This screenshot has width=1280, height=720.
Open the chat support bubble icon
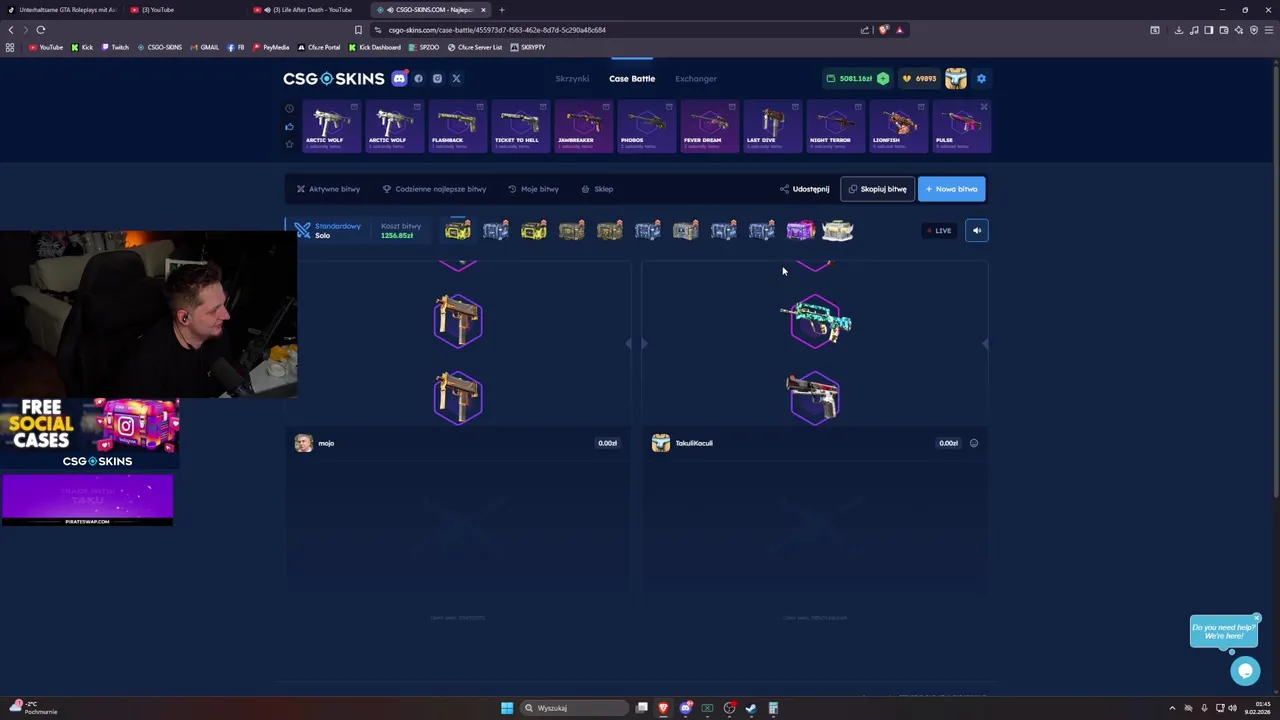[1245, 671]
